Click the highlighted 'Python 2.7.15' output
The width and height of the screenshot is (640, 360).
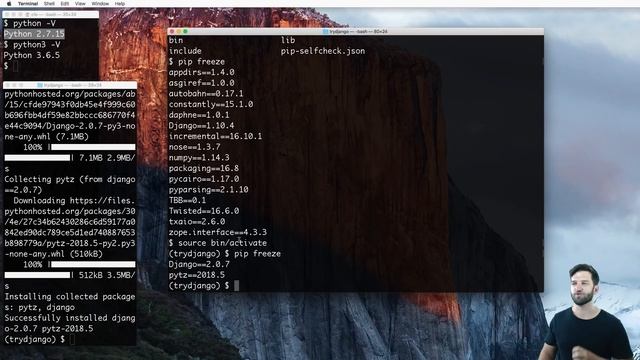coord(34,34)
